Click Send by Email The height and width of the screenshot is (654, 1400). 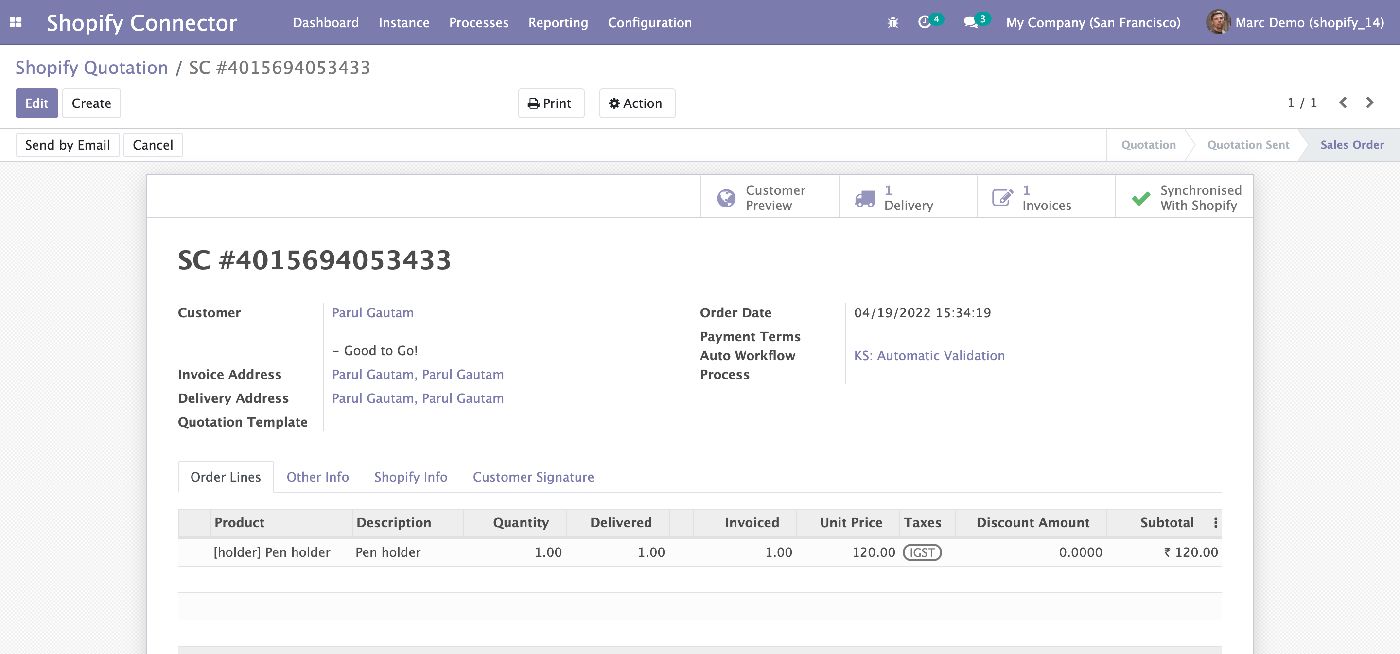click(68, 145)
